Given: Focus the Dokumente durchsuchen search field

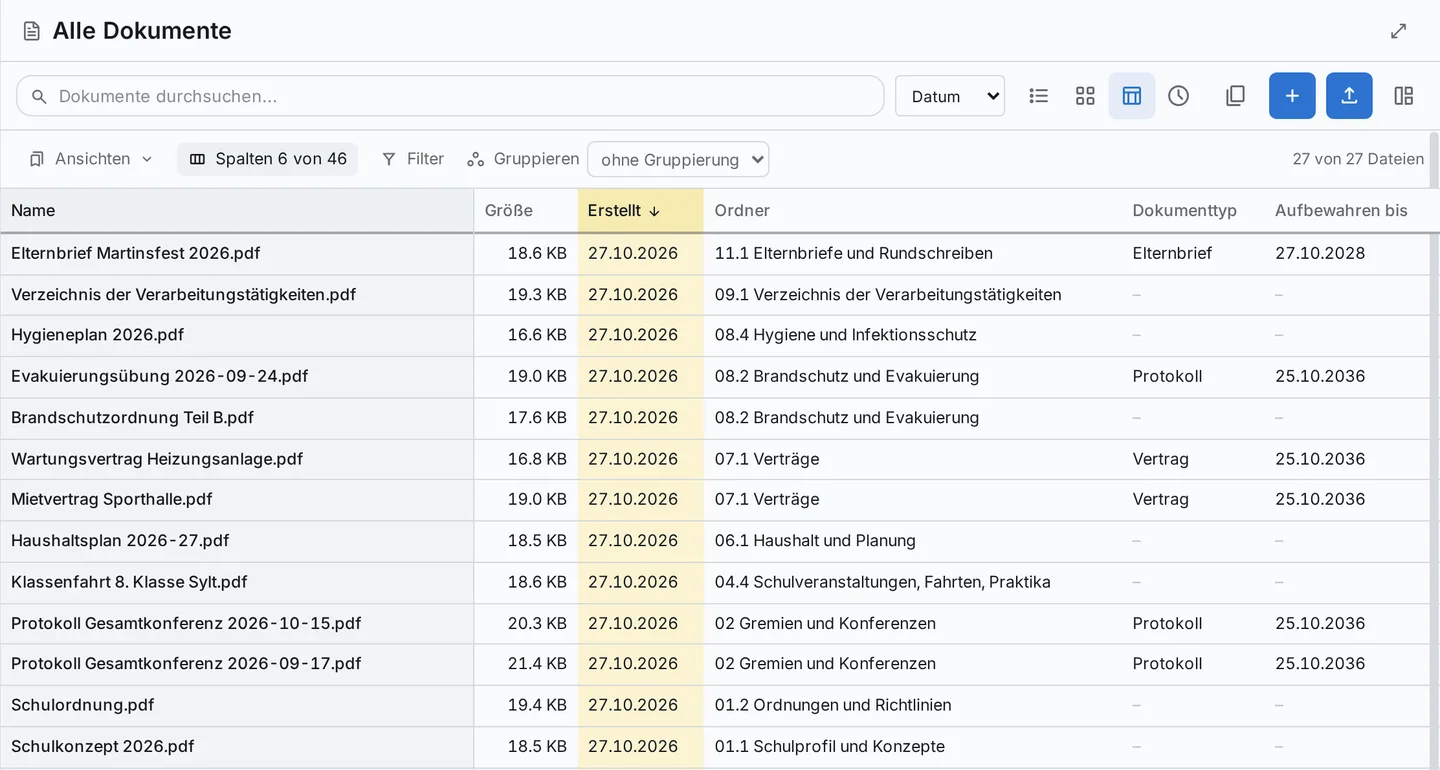Looking at the screenshot, I should 450,96.
